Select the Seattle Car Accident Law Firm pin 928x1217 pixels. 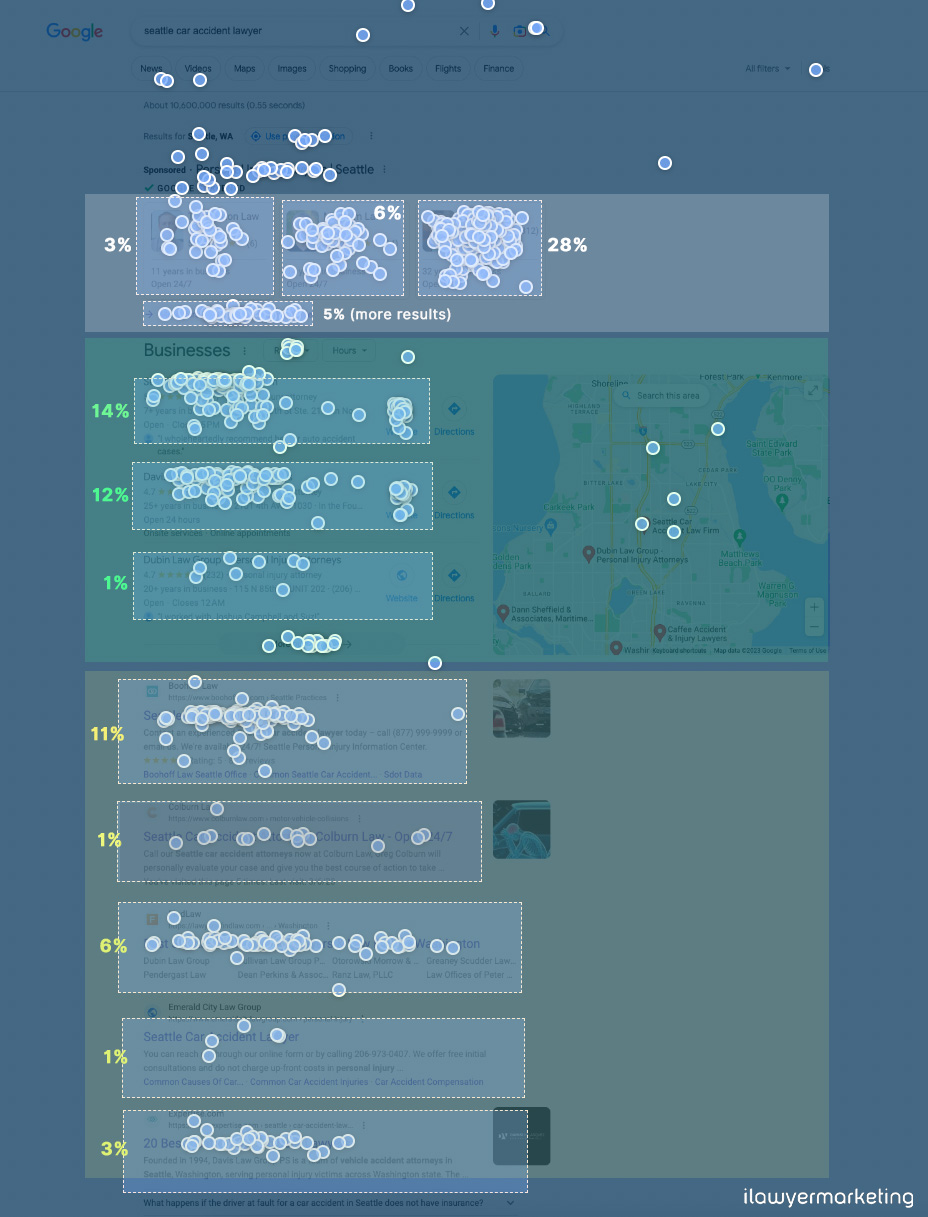point(642,524)
